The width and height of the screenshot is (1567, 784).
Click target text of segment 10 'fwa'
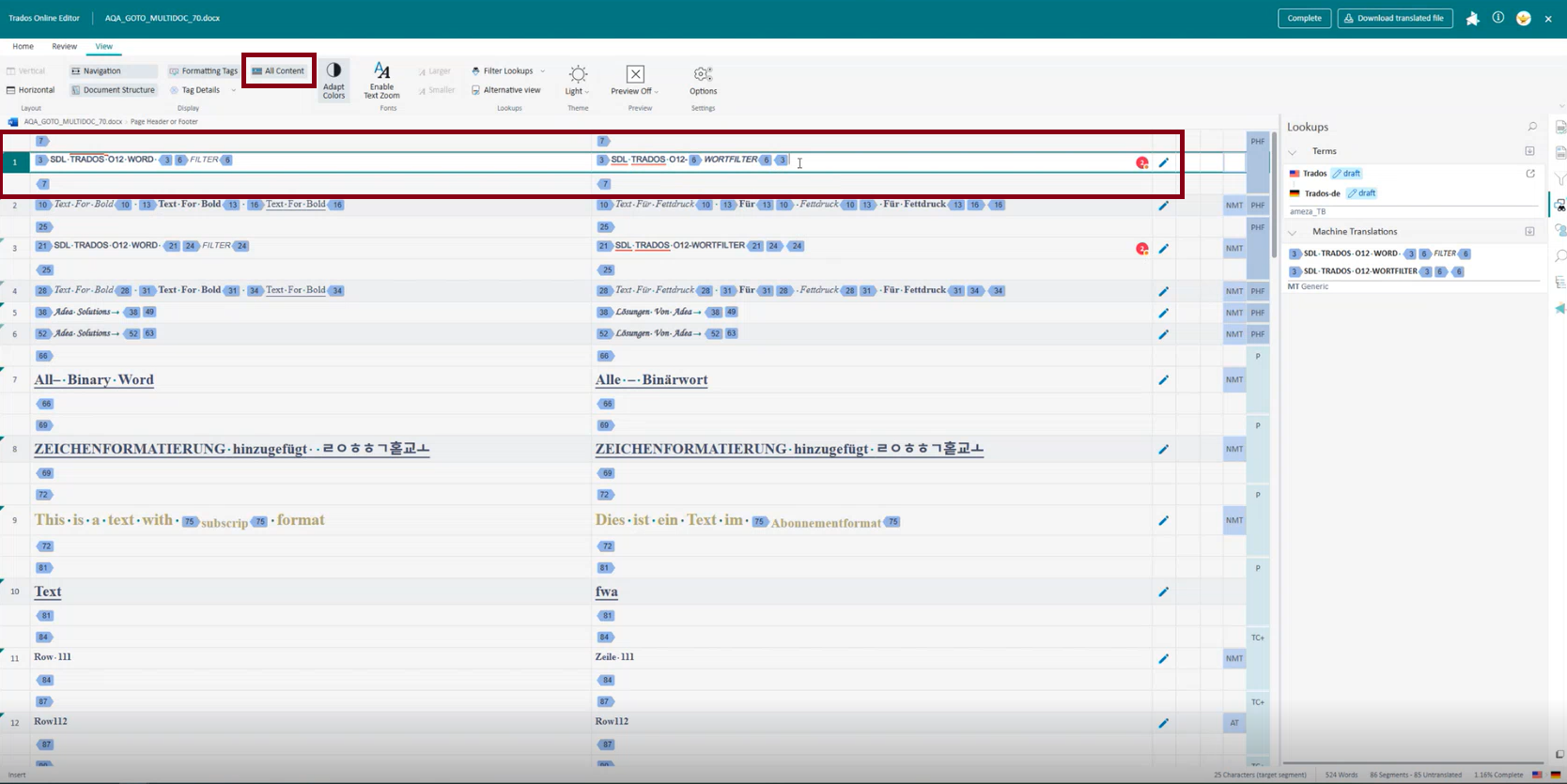(x=607, y=592)
